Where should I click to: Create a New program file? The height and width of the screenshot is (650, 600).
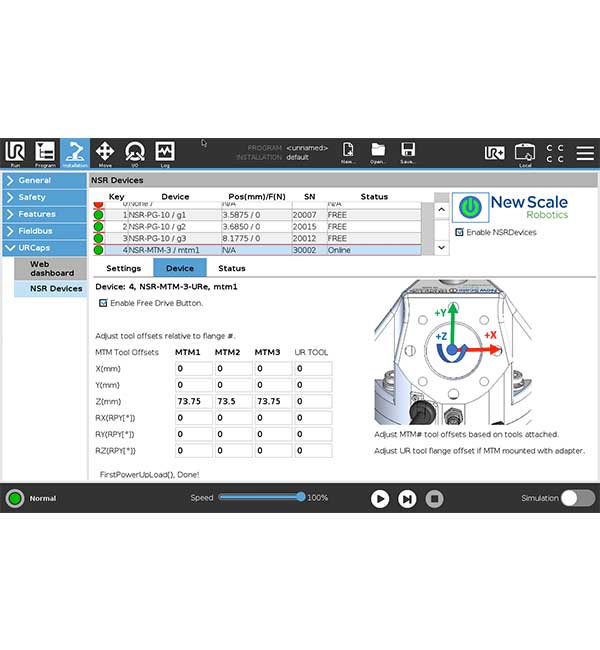348,152
